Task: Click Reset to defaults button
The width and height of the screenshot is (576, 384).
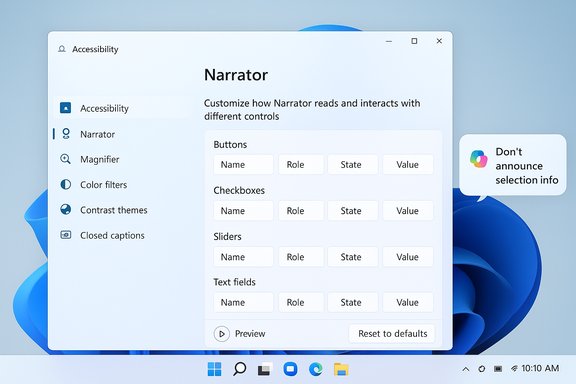Action: click(392, 334)
